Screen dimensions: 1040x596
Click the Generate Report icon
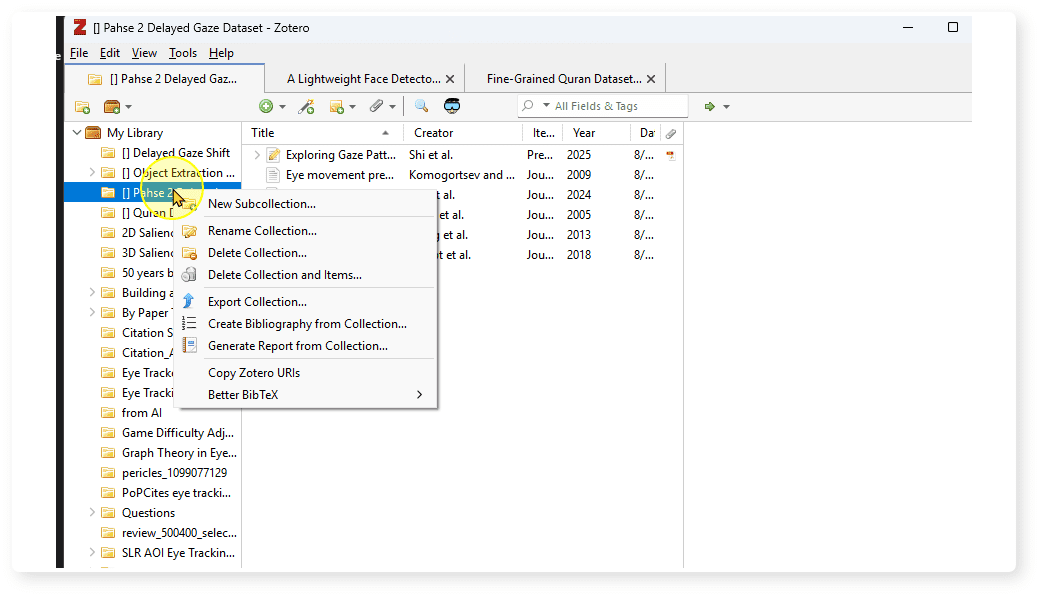pyautogui.click(x=190, y=345)
